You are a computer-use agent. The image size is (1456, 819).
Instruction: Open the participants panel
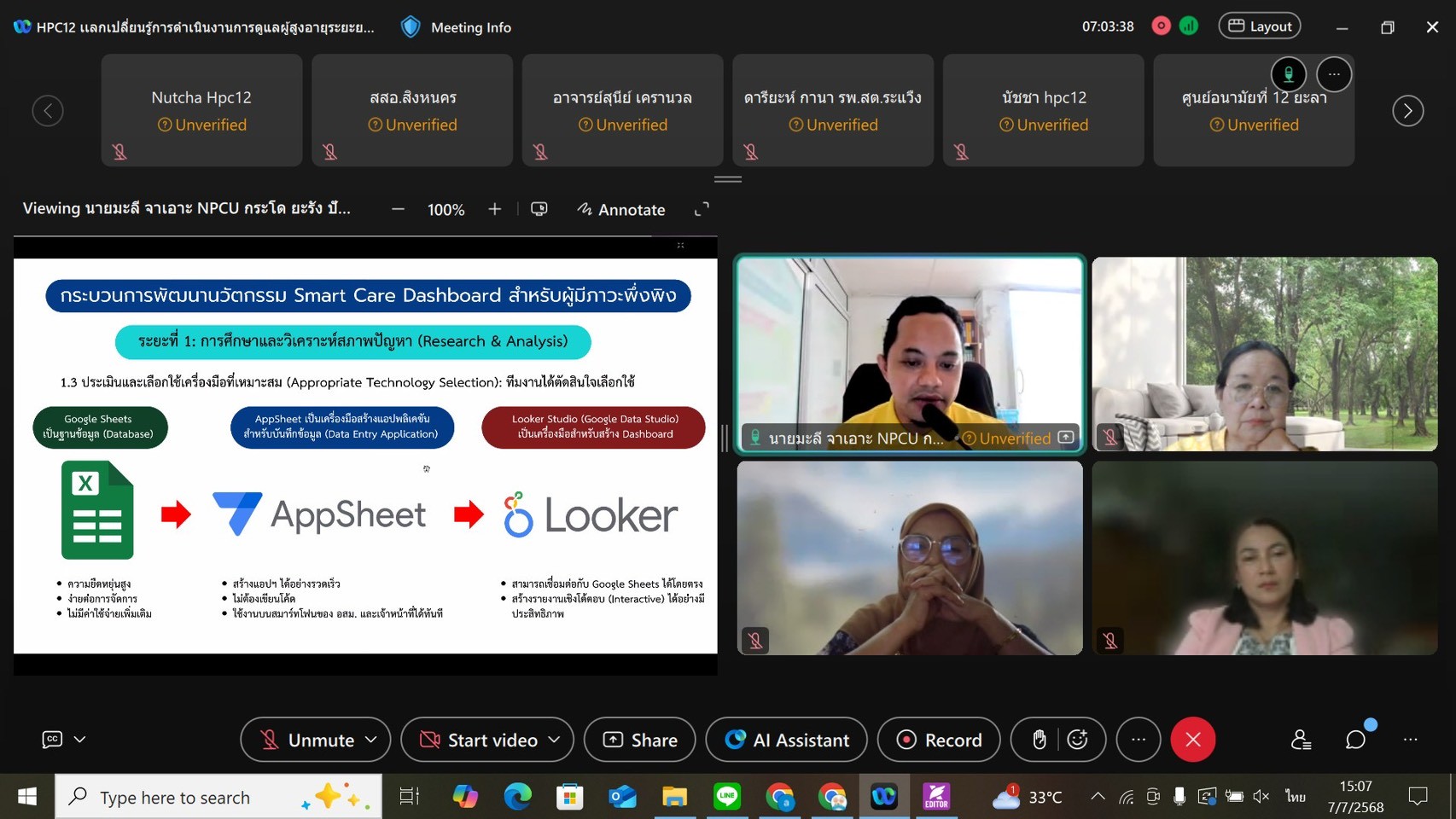1301,740
